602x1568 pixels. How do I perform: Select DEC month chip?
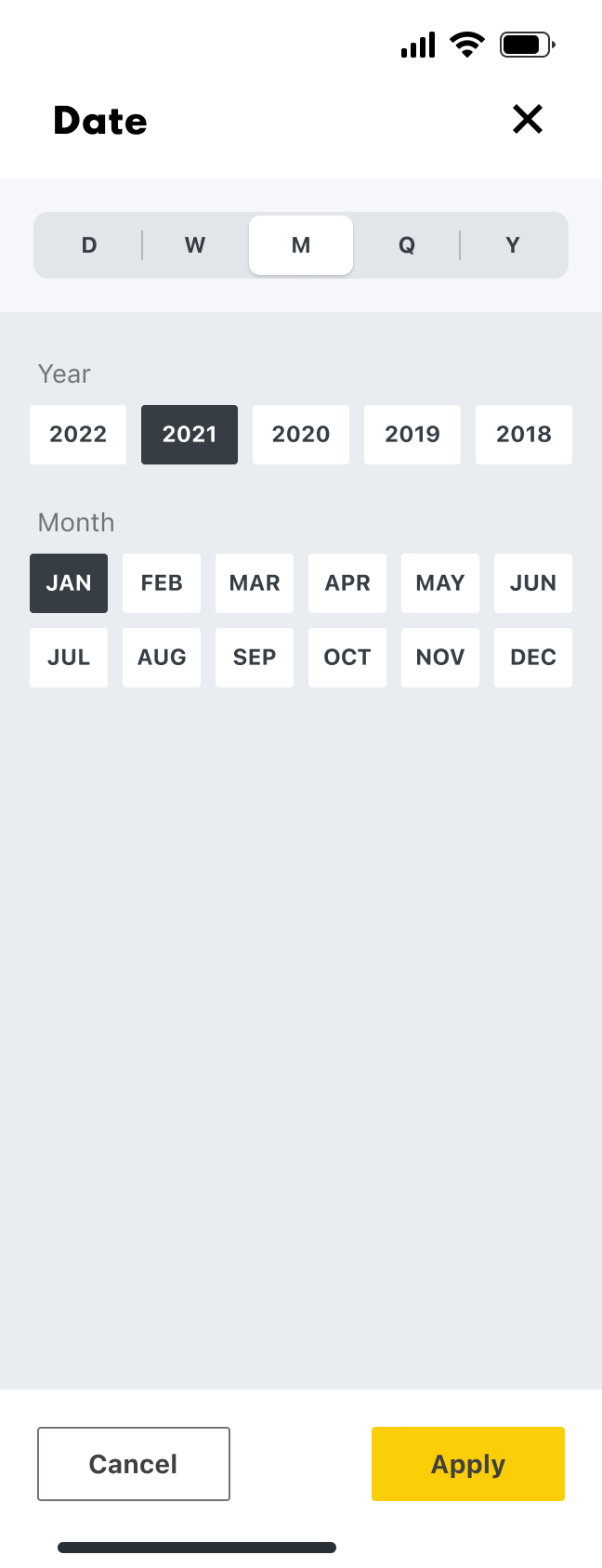coord(533,657)
